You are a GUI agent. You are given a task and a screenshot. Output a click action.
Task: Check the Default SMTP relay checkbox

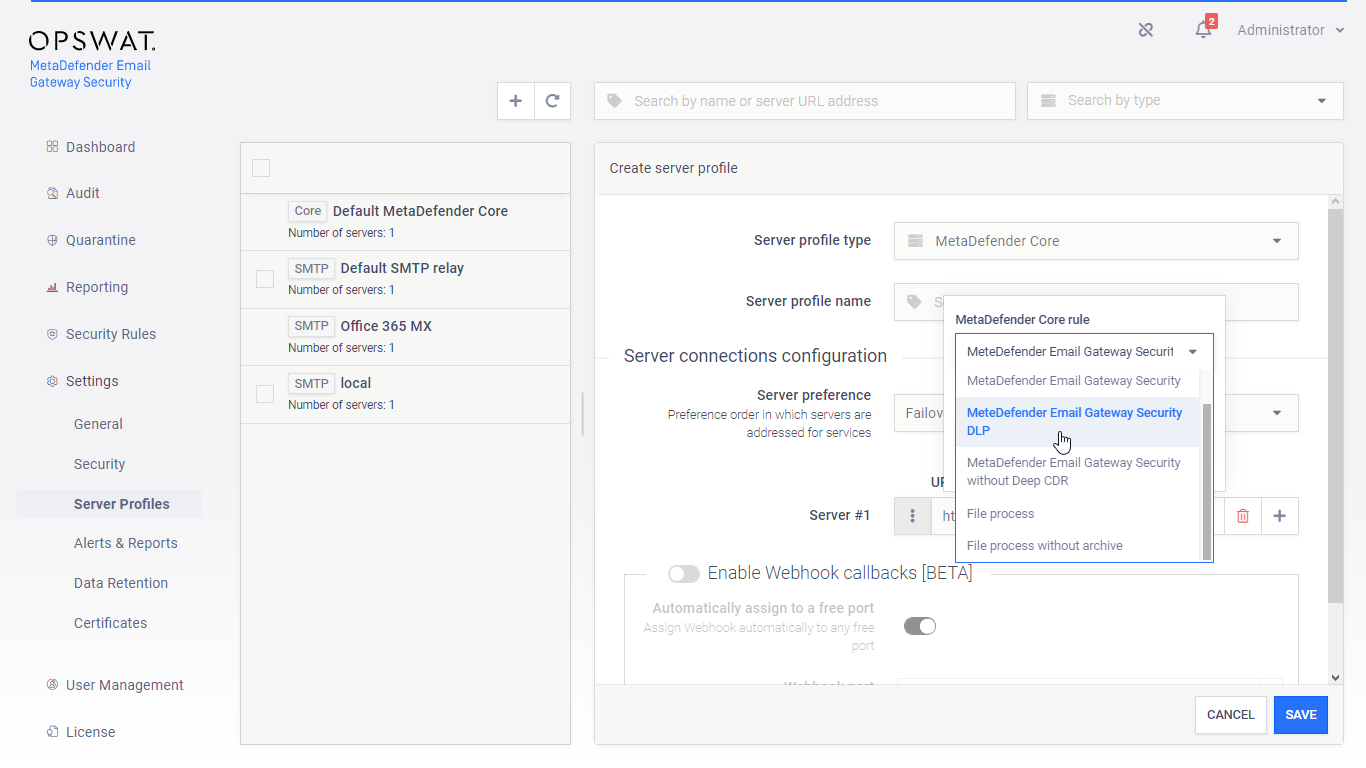[265, 279]
